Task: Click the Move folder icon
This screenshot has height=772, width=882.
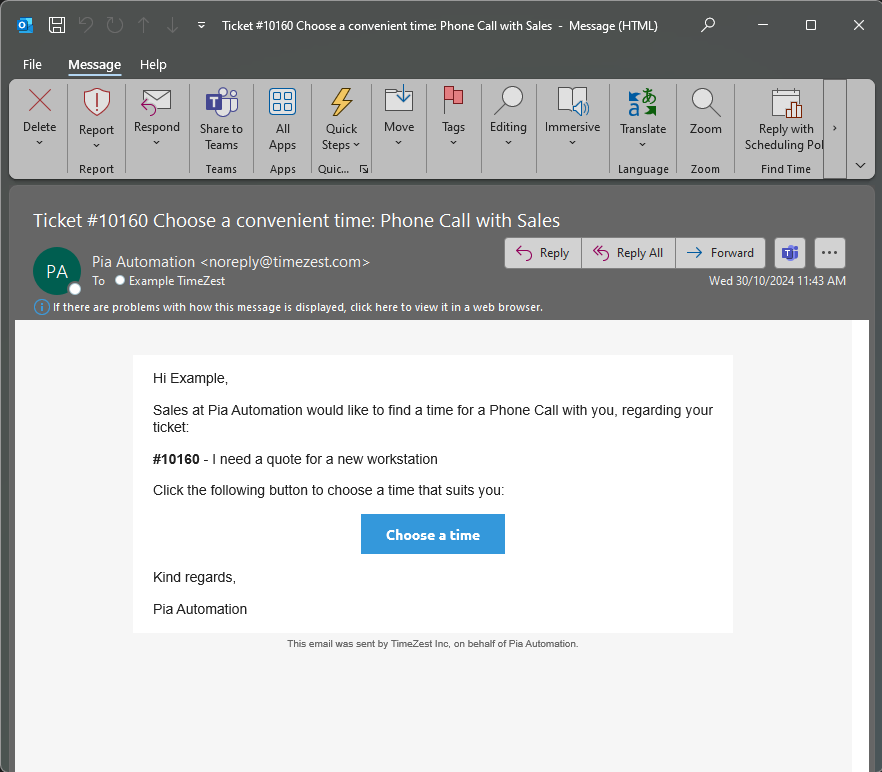Action: tap(399, 99)
